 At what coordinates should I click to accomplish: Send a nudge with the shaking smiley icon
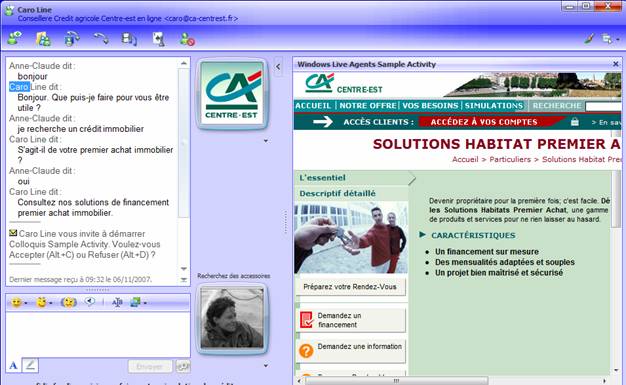point(68,302)
